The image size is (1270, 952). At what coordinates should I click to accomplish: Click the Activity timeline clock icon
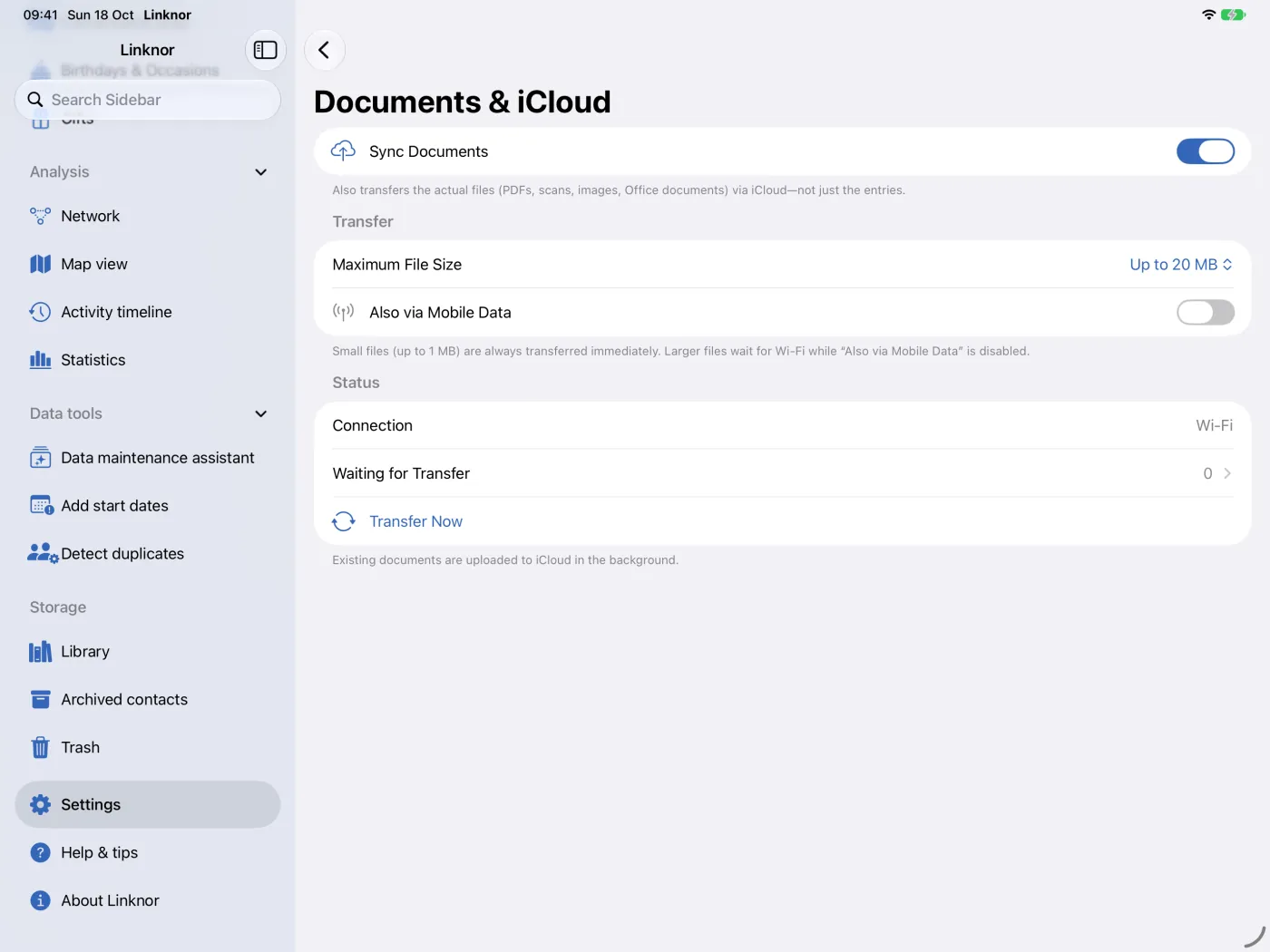[x=40, y=312]
